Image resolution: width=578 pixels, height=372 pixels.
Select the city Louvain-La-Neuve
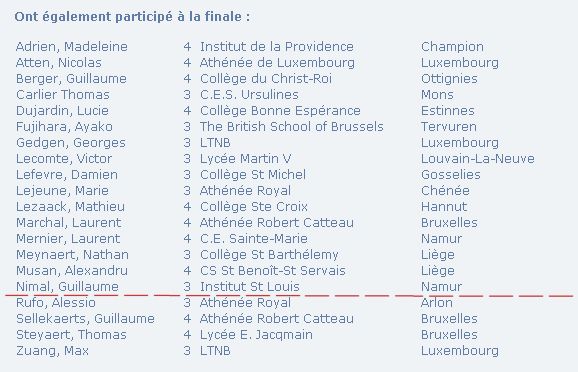point(478,159)
